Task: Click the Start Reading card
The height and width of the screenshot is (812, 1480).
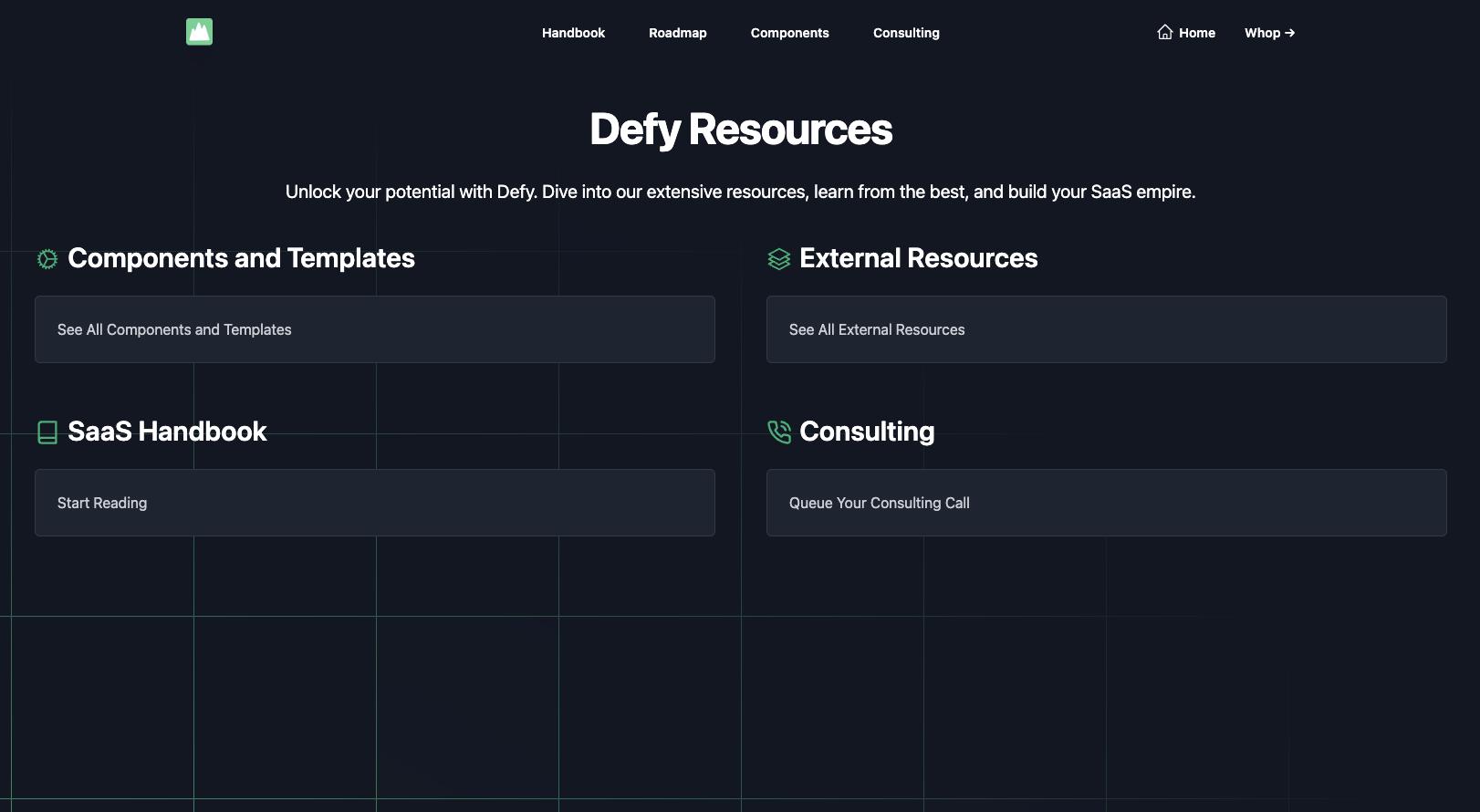Action: 375,503
